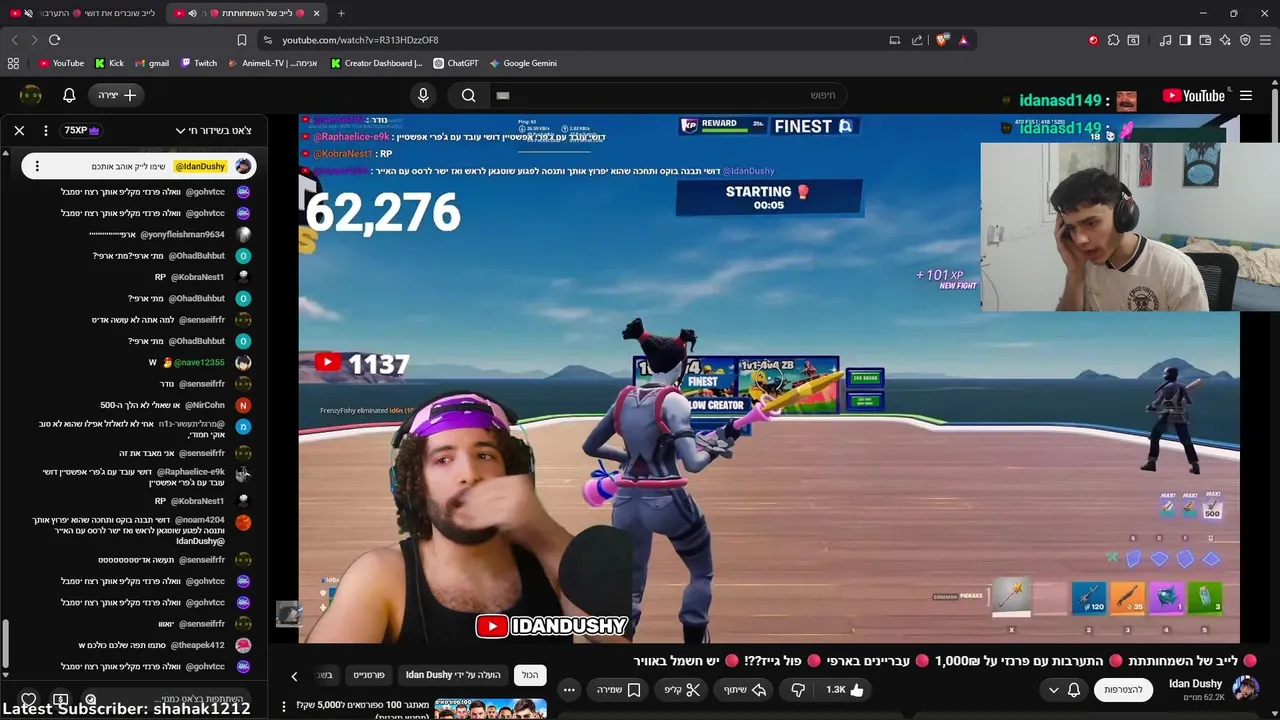Select the פורטנייט filter chip

(x=369, y=675)
